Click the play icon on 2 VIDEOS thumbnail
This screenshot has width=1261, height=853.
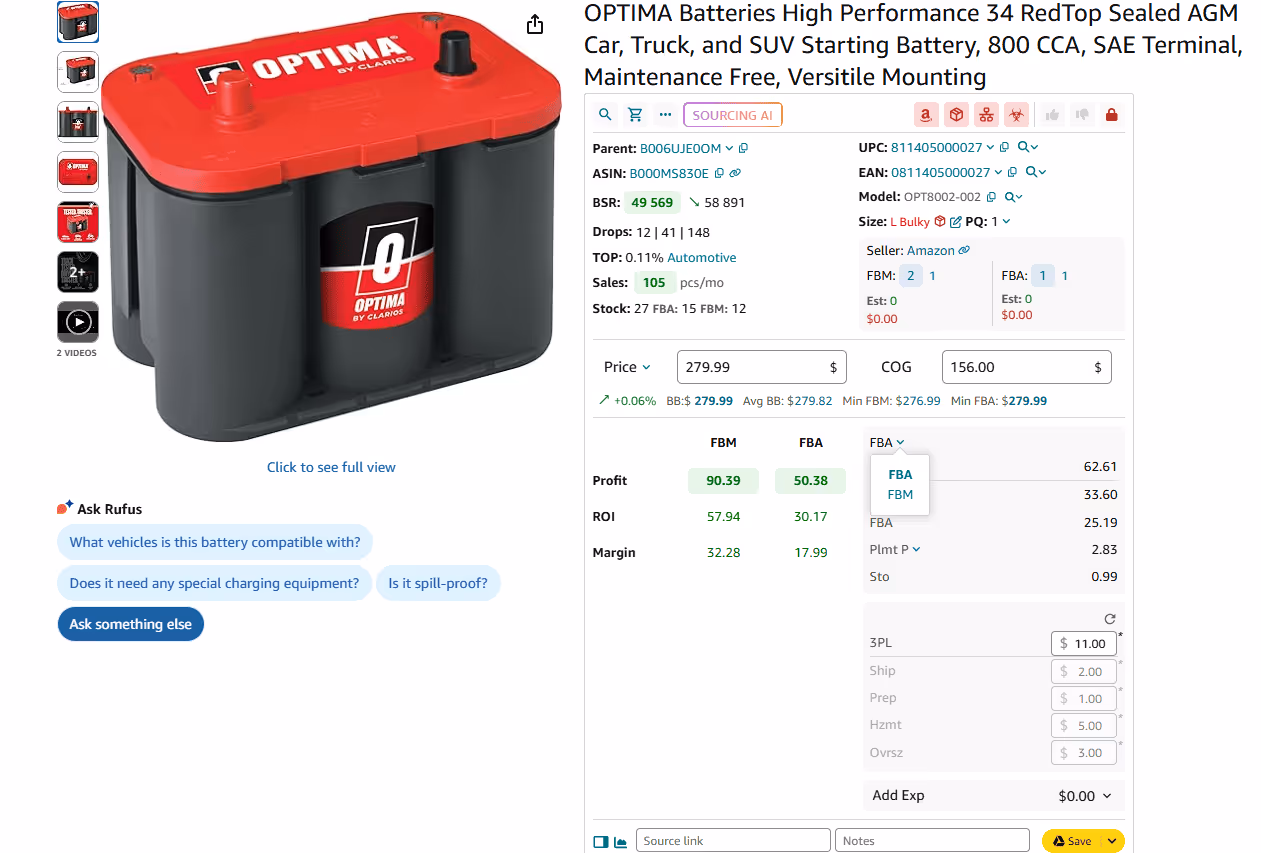tap(78, 322)
